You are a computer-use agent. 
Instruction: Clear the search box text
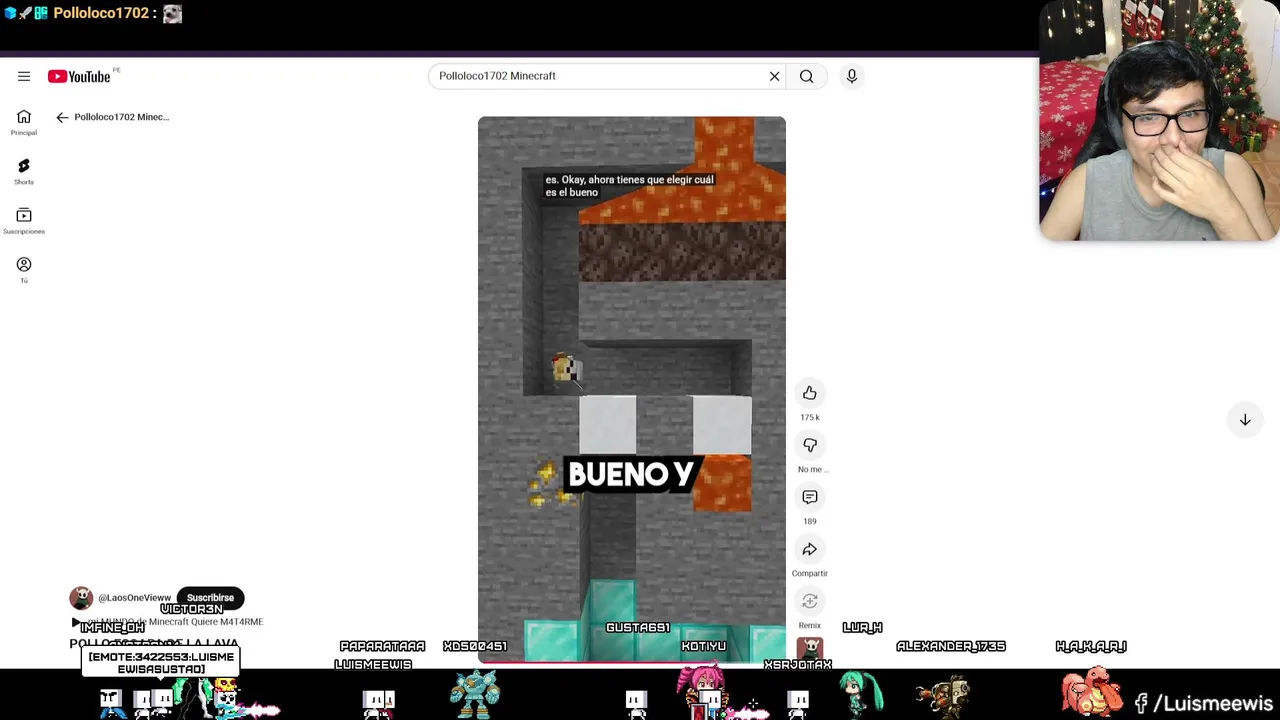(x=774, y=76)
